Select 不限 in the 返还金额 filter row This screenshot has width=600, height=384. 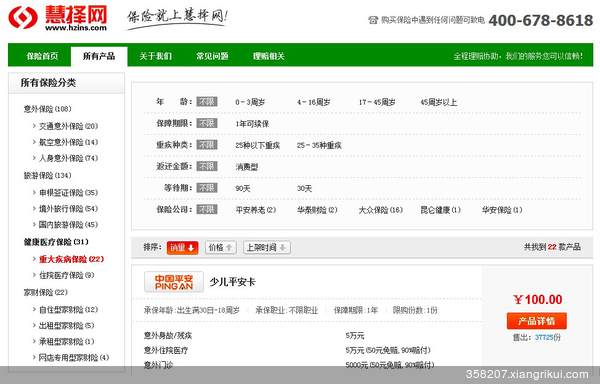click(x=207, y=166)
